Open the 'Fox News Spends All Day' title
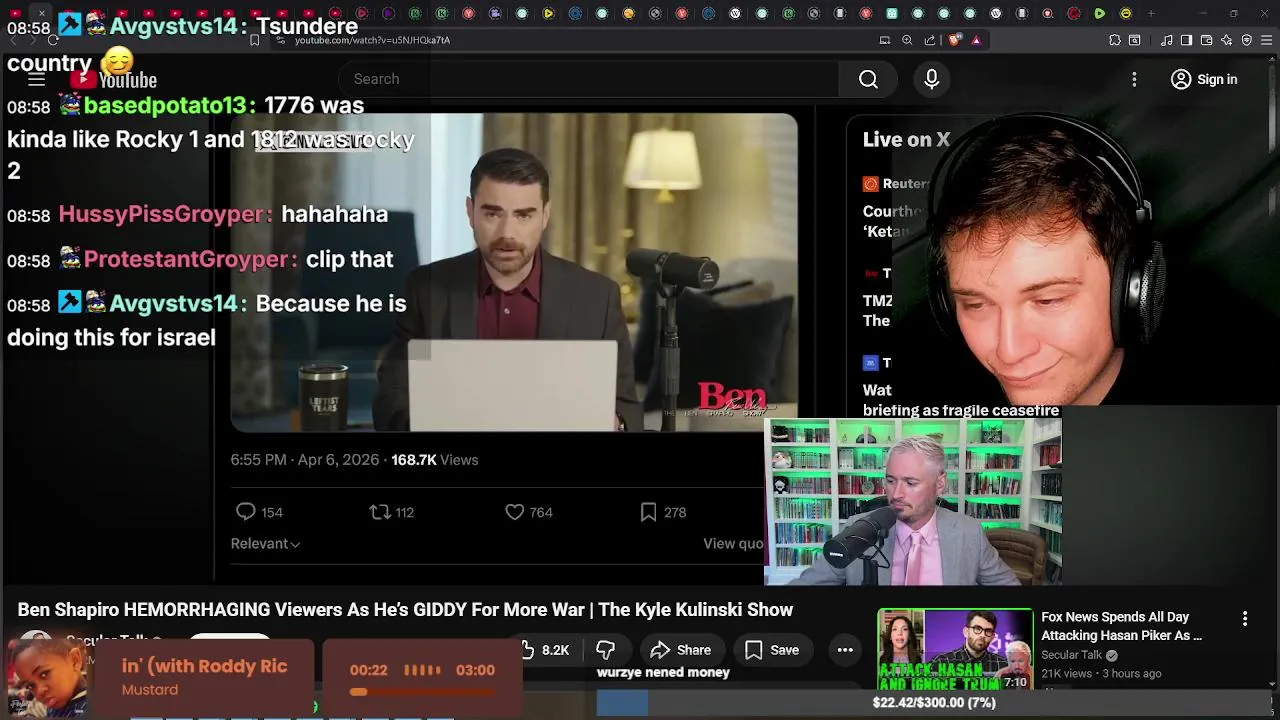Viewport: 1280px width, 720px height. (x=1121, y=626)
